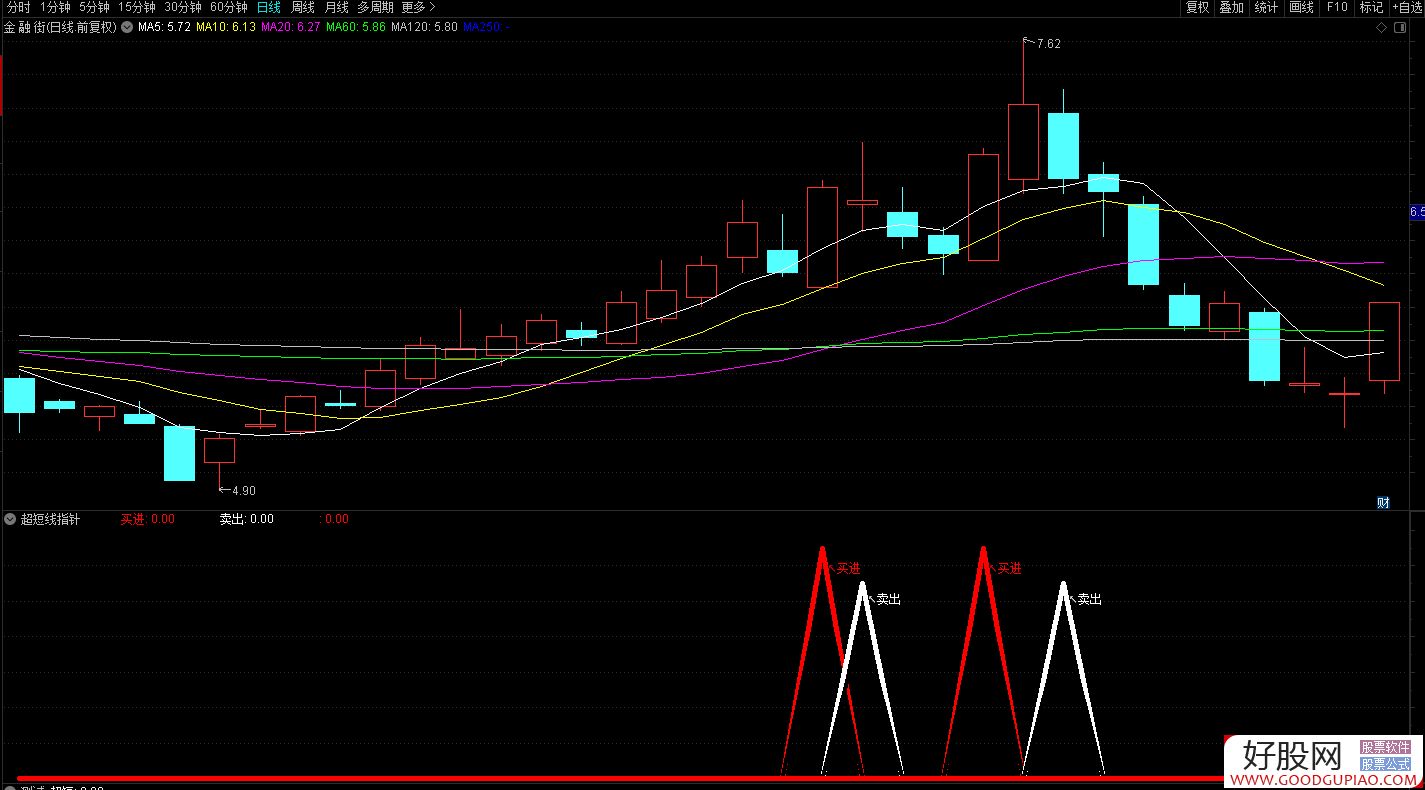Select the candlestick at 4.90 low
Screen dimensions: 1425x790
pos(219,450)
